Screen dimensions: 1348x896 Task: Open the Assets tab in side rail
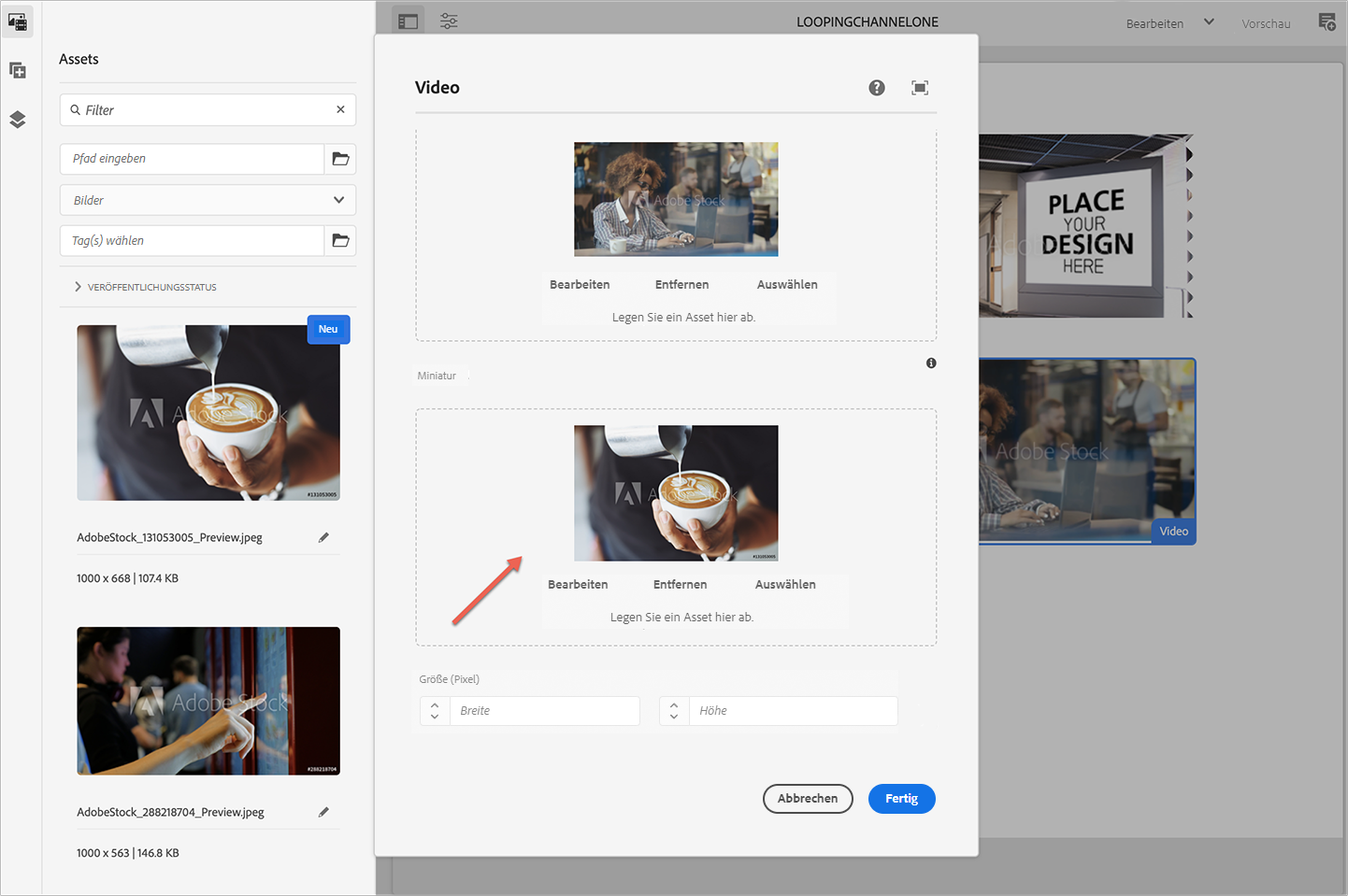[18, 21]
